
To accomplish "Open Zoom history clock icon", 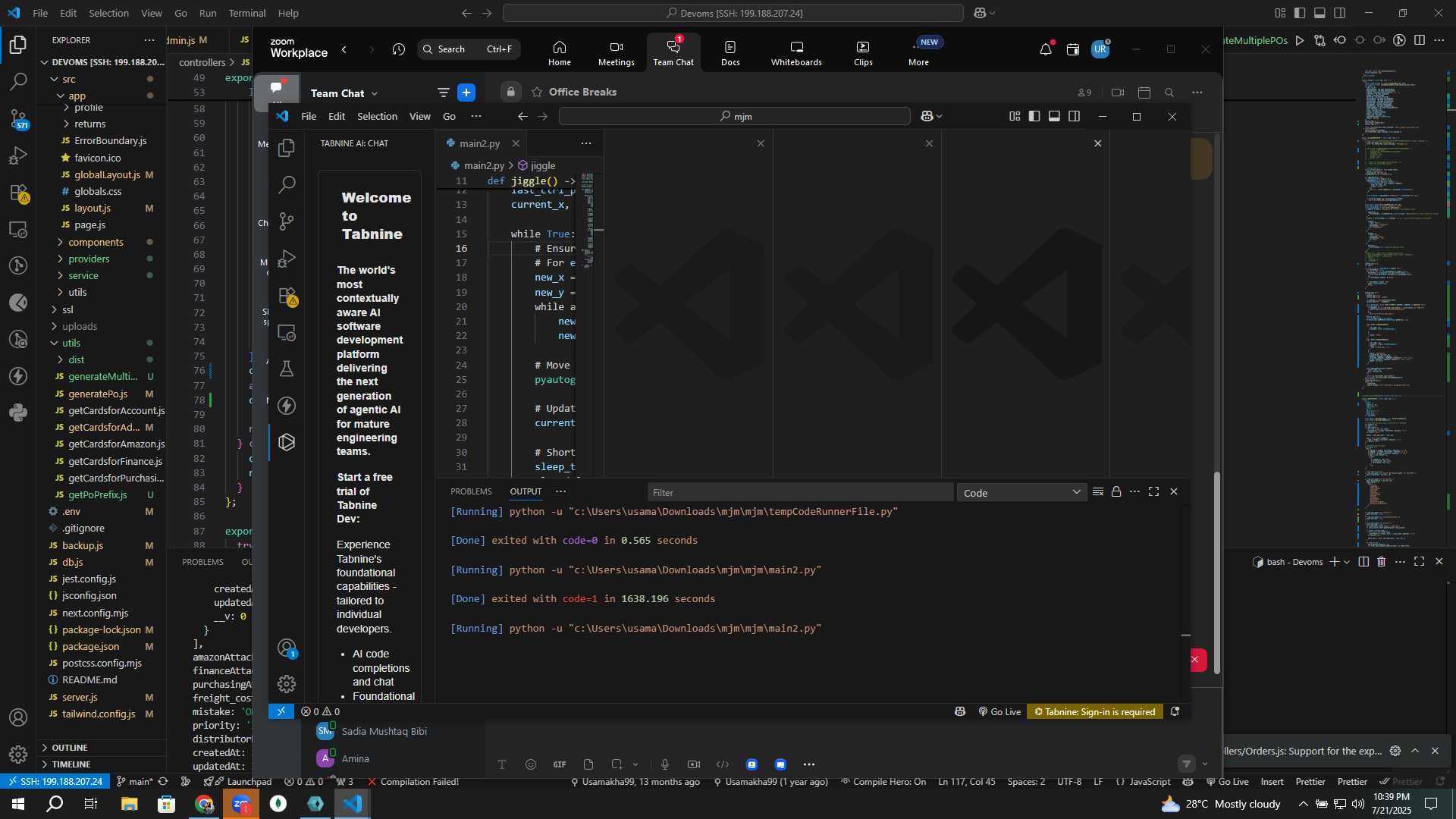I will pyautogui.click(x=399, y=49).
